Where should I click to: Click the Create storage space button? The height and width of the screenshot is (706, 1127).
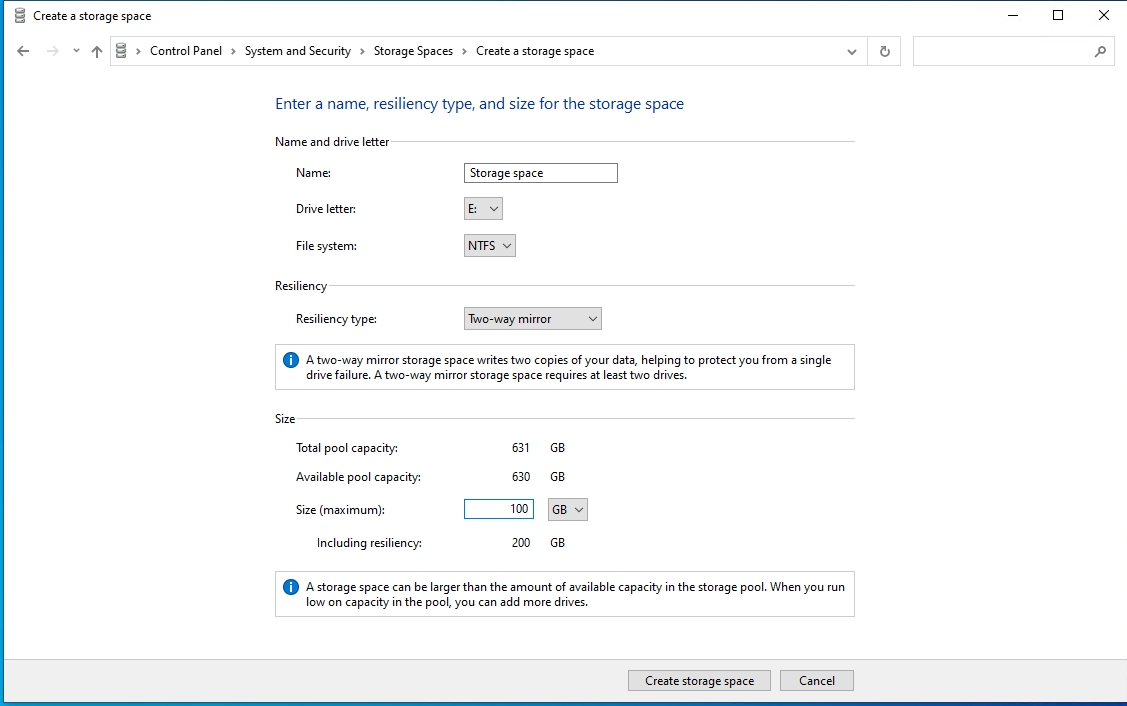[x=698, y=680]
